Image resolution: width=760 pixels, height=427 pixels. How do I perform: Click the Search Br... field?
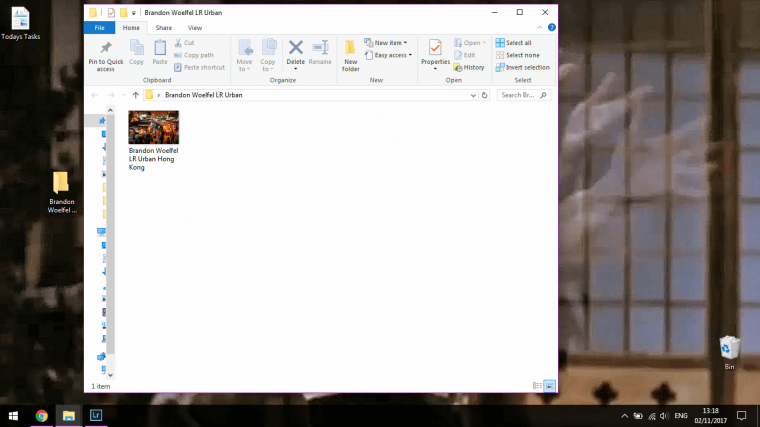[x=523, y=95]
